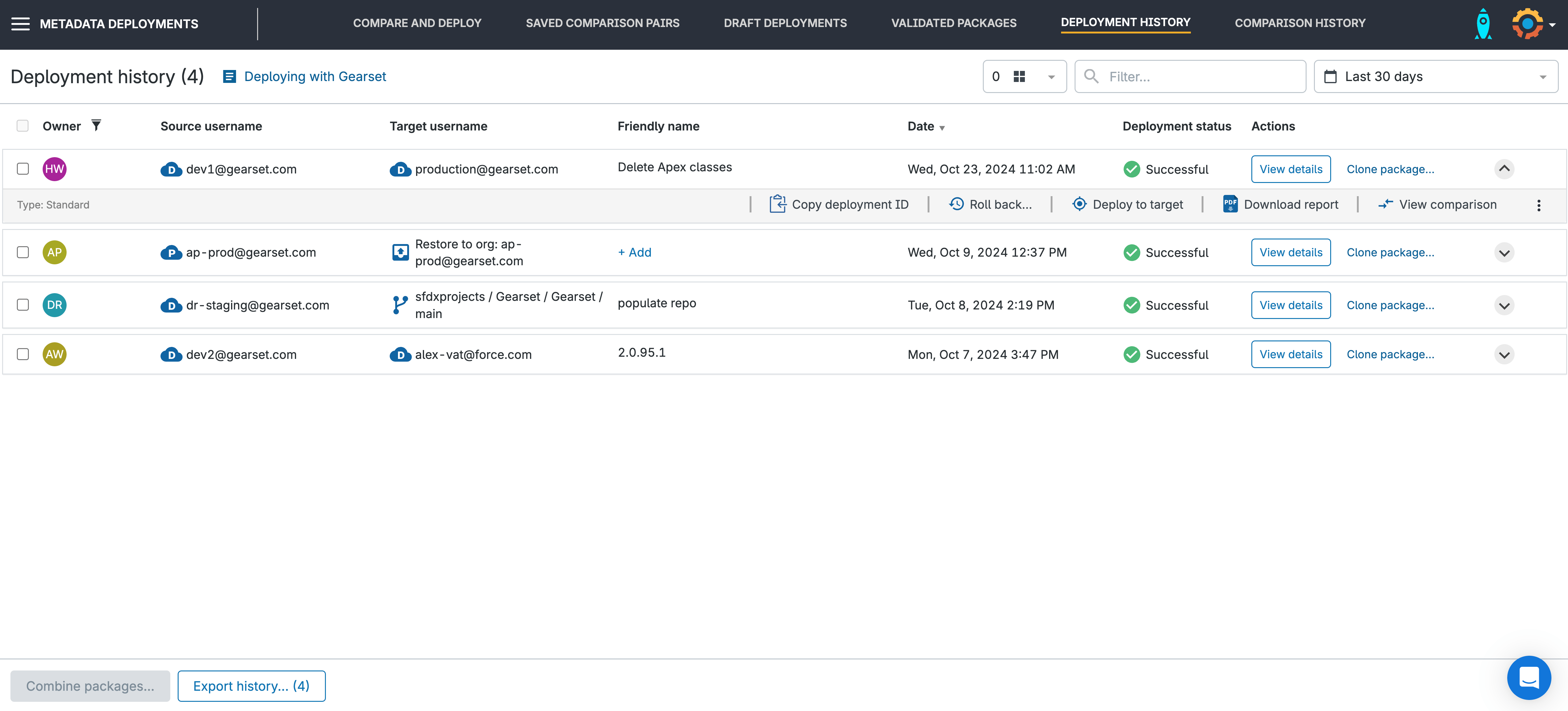1568x711 pixels.
Task: Open the Validated Packages tab
Action: click(953, 23)
